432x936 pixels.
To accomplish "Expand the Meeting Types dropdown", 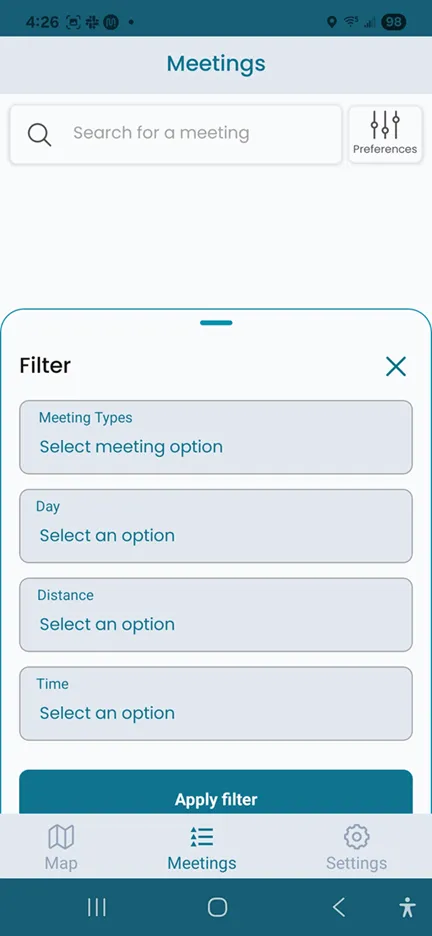I will point(216,437).
